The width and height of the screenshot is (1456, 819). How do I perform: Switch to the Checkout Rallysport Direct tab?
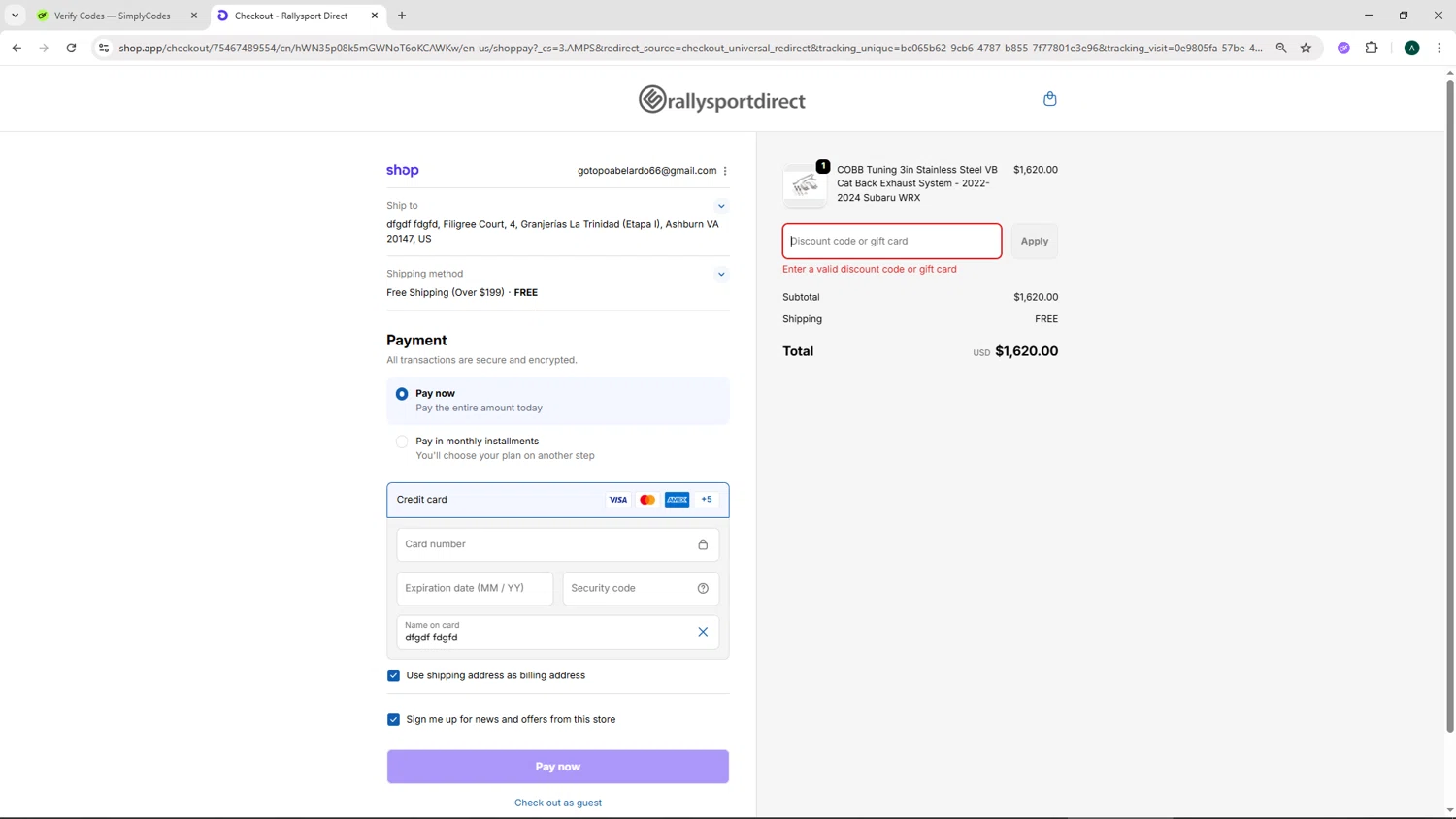[297, 16]
